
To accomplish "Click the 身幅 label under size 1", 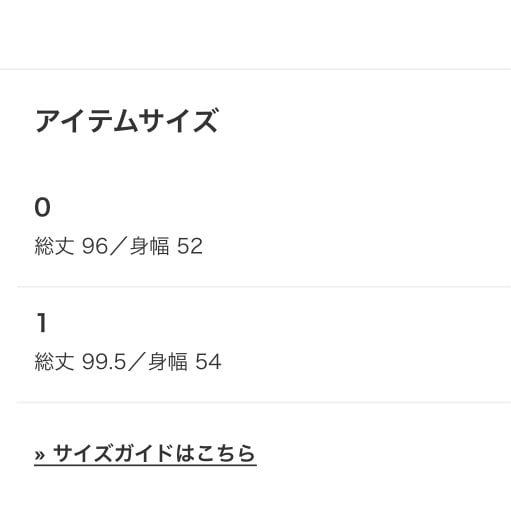I will [x=168, y=362].
